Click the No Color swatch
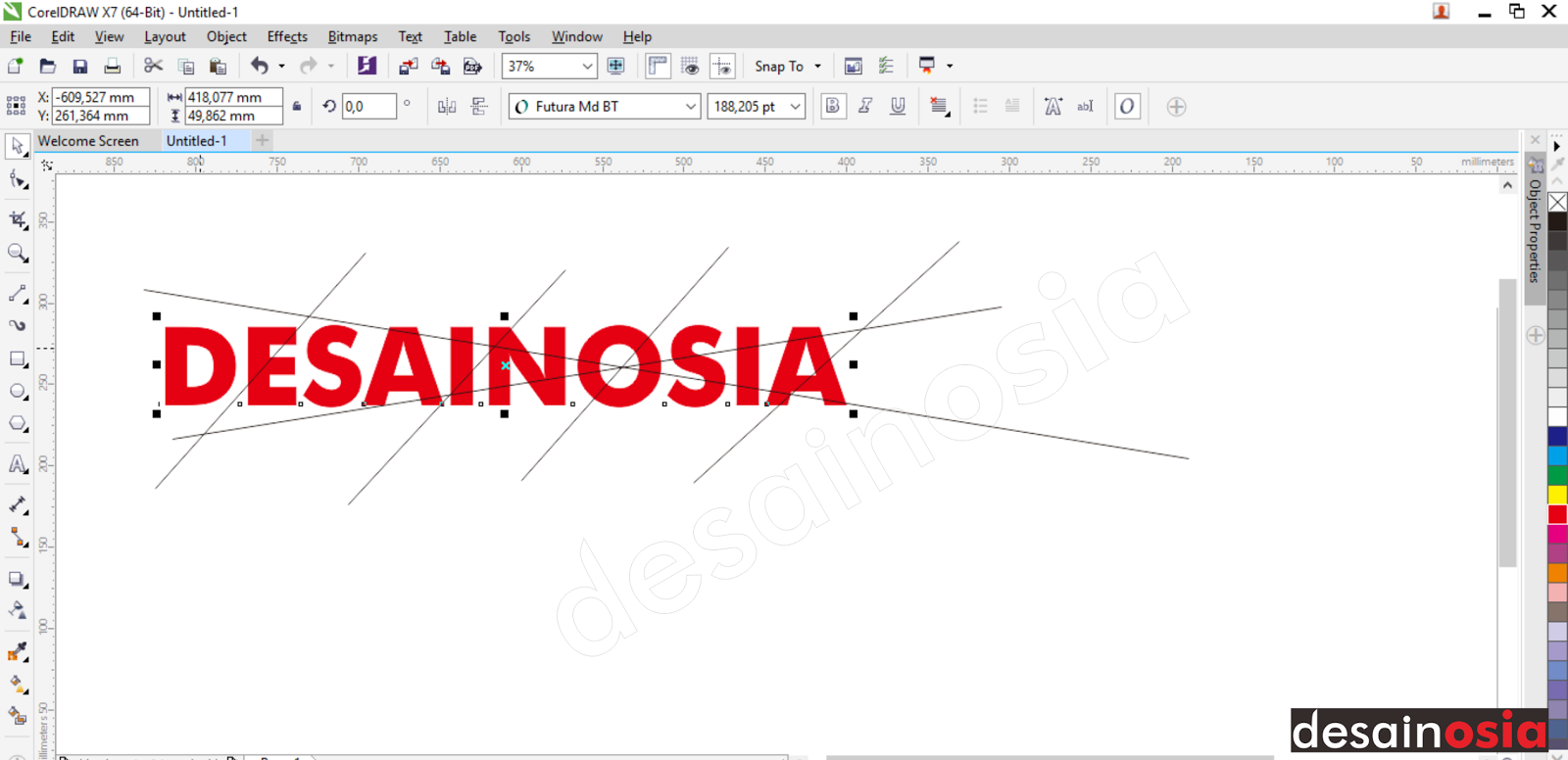 (x=1557, y=202)
